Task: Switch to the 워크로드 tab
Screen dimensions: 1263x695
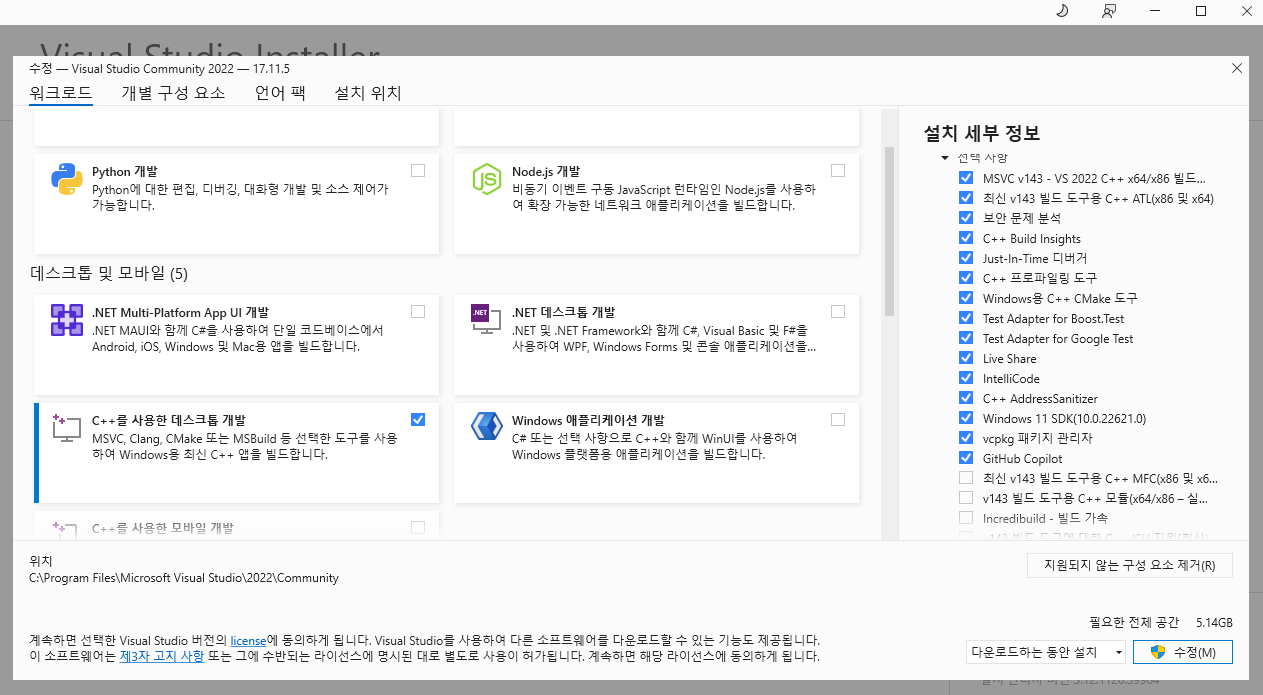Action: (61, 93)
